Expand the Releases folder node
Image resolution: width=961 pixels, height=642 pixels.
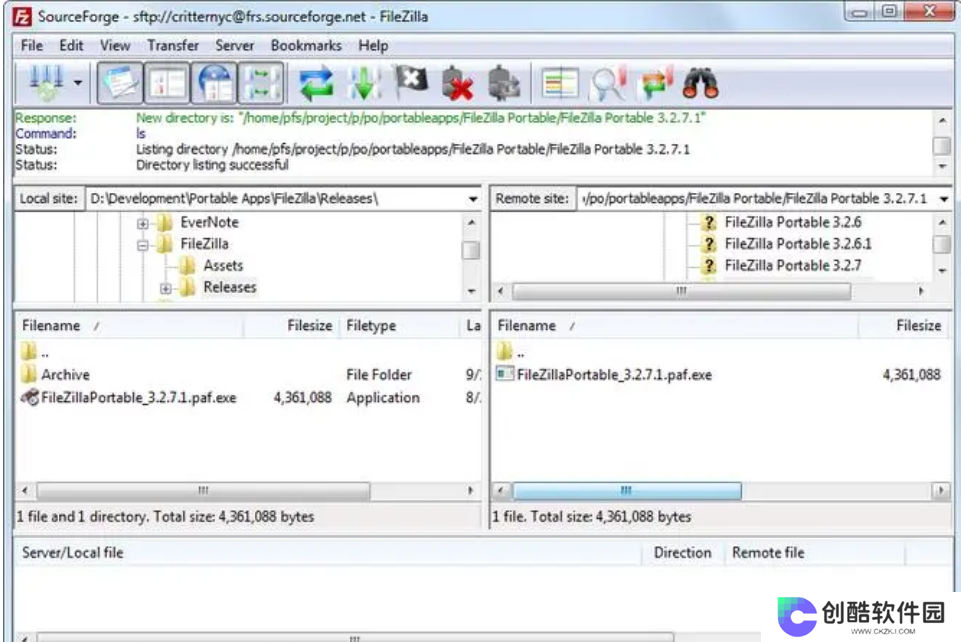(165, 289)
